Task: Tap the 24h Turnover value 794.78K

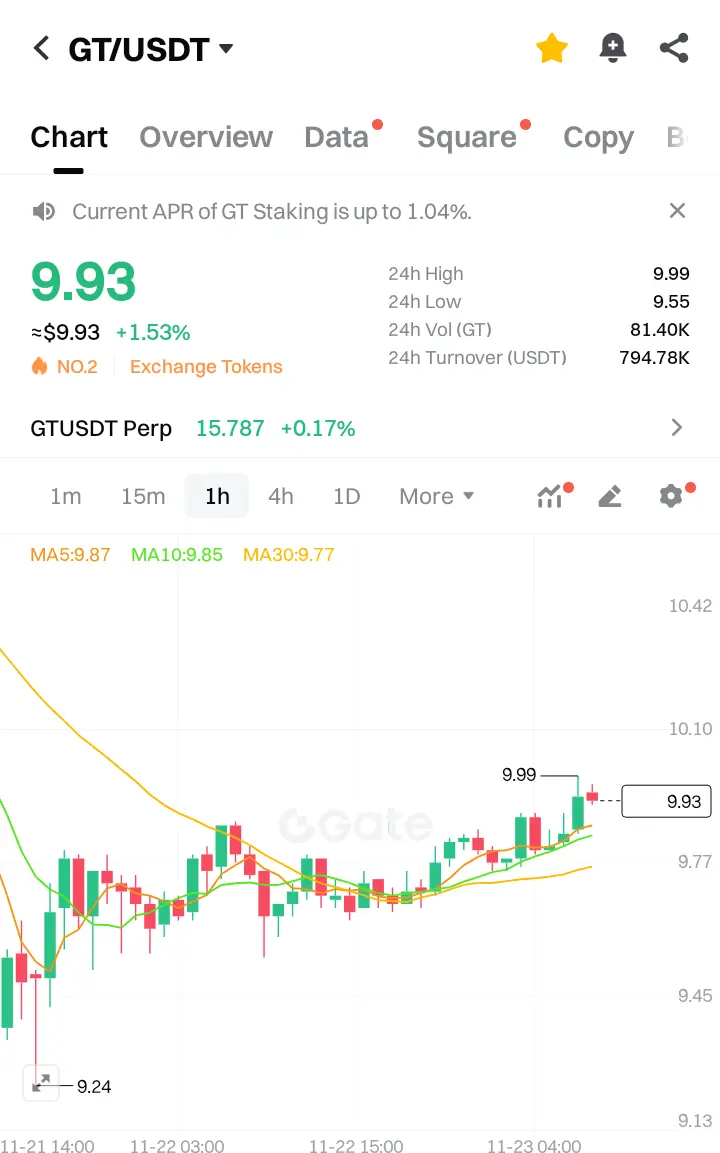Action: [x=655, y=357]
